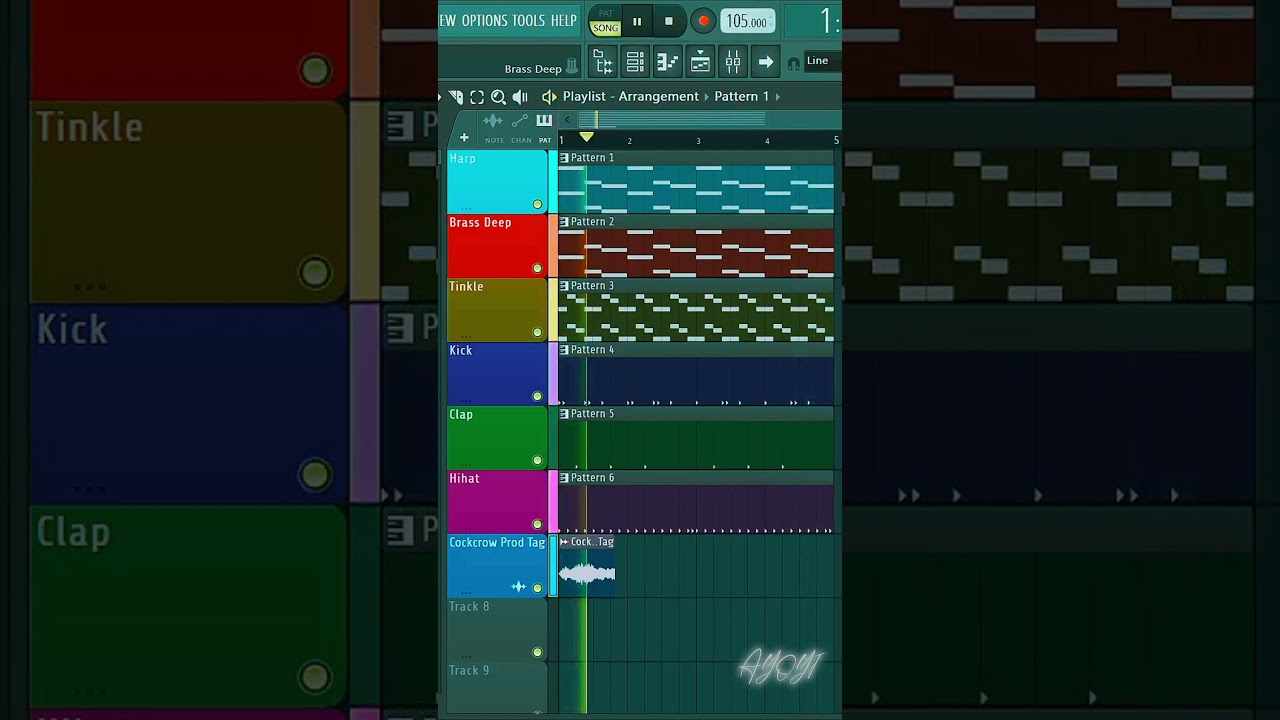Viewport: 1280px width, 720px height.
Task: Switch to the NOTE tab
Action: click(x=494, y=128)
